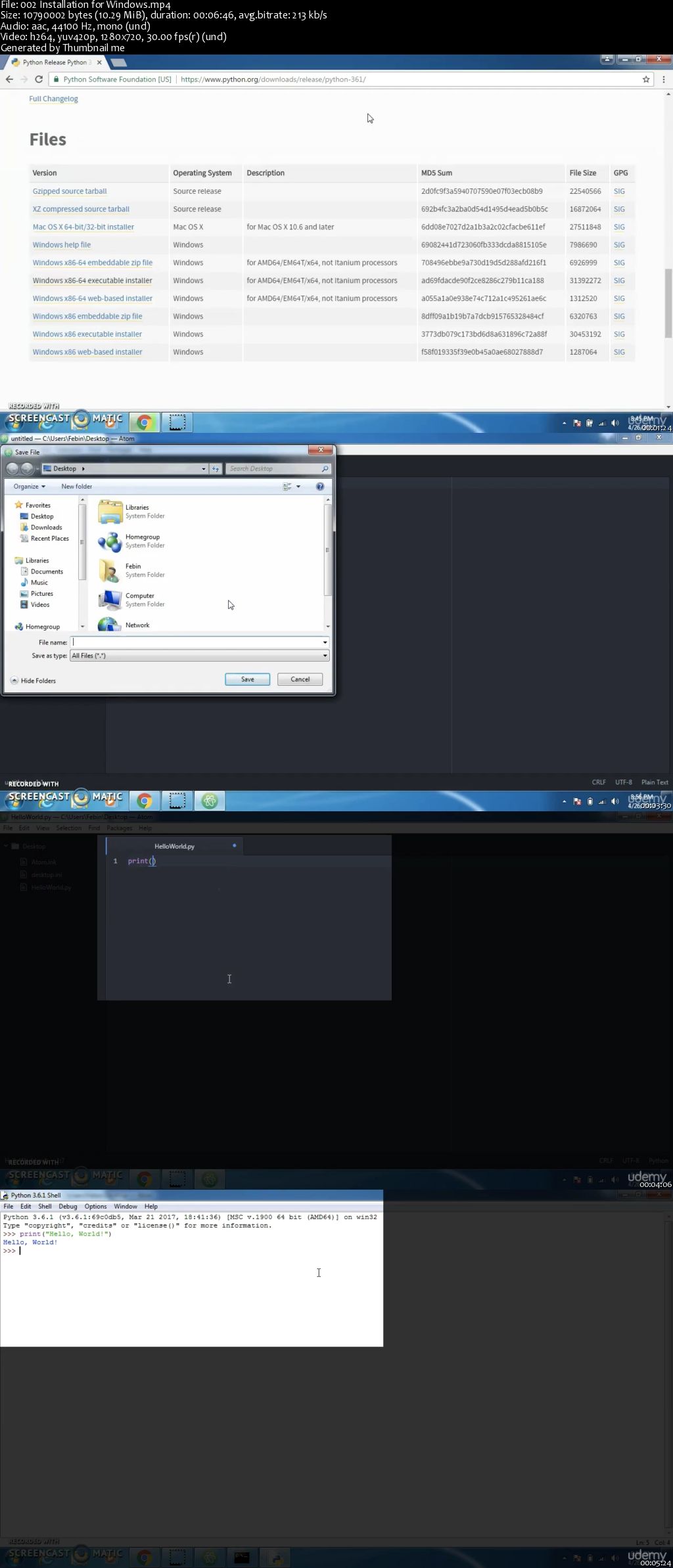Click the back button in Save File dialog
This screenshot has height=1568, width=673.
(12, 468)
